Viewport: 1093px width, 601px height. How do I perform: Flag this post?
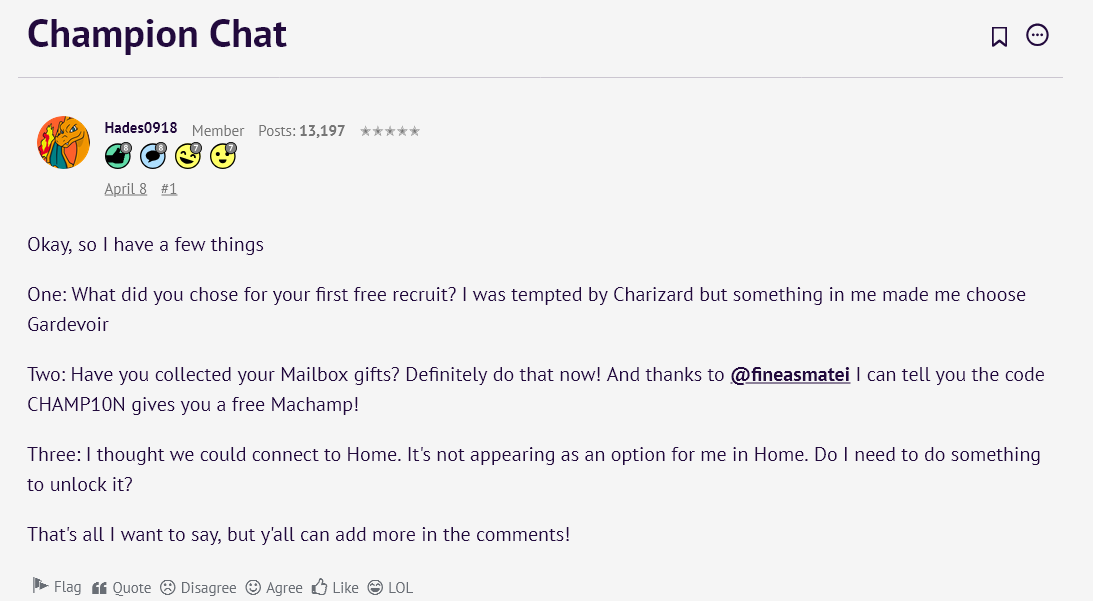(x=57, y=587)
